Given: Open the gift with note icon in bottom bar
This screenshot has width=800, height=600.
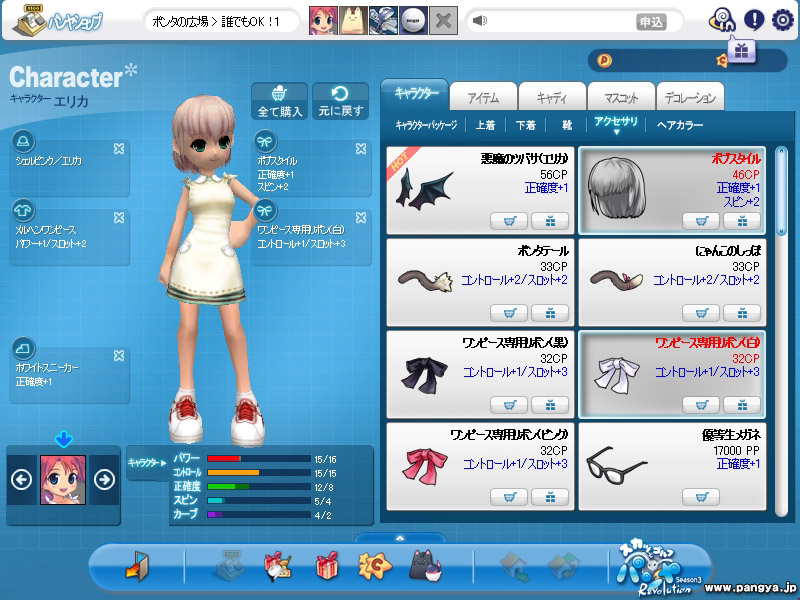Looking at the screenshot, I should [x=278, y=566].
